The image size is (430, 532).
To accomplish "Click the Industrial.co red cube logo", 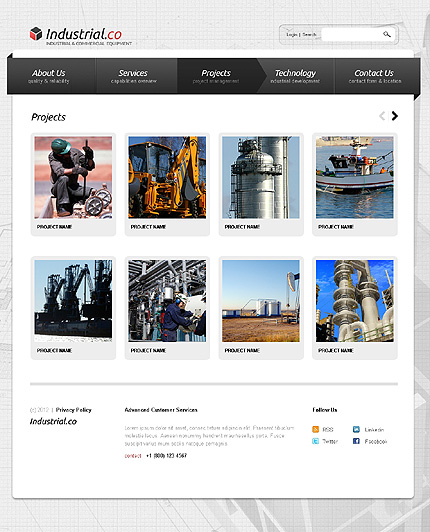I will [x=36, y=34].
